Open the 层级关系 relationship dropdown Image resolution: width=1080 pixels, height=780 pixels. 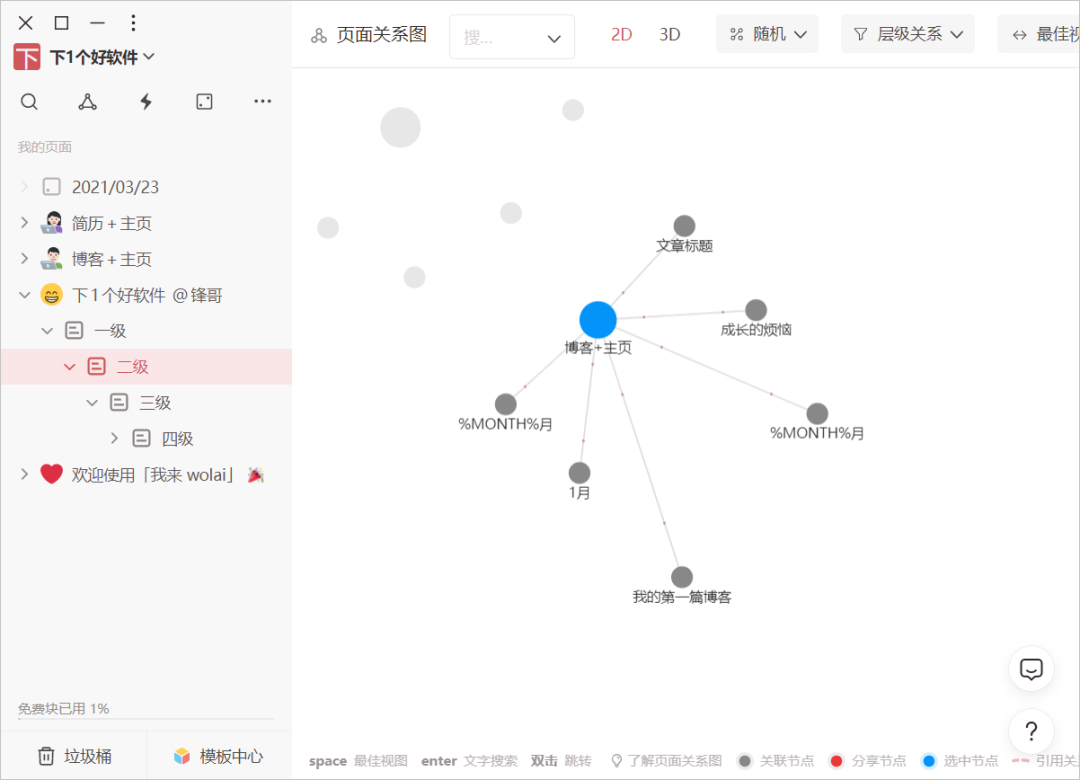pos(907,33)
